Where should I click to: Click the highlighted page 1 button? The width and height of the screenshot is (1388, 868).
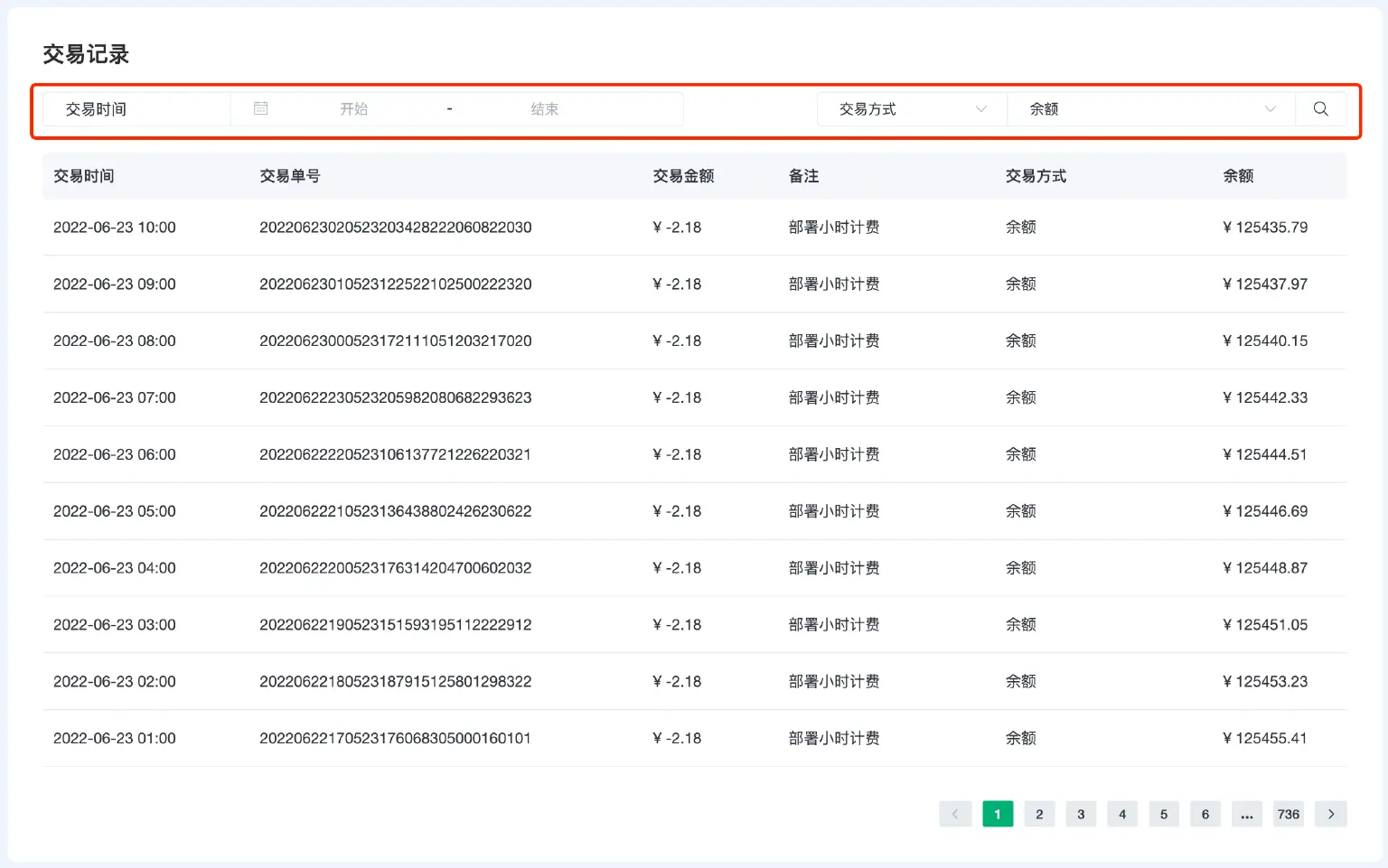(997, 813)
